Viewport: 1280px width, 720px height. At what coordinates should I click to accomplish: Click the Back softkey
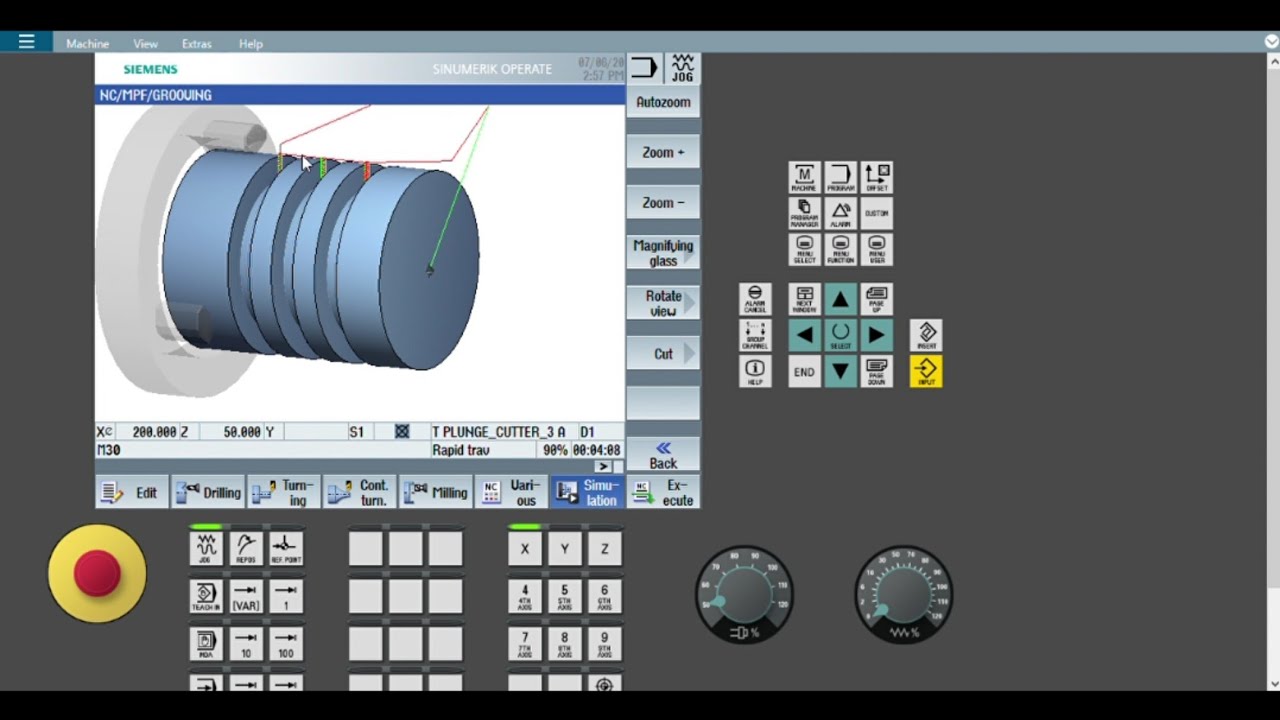(663, 455)
